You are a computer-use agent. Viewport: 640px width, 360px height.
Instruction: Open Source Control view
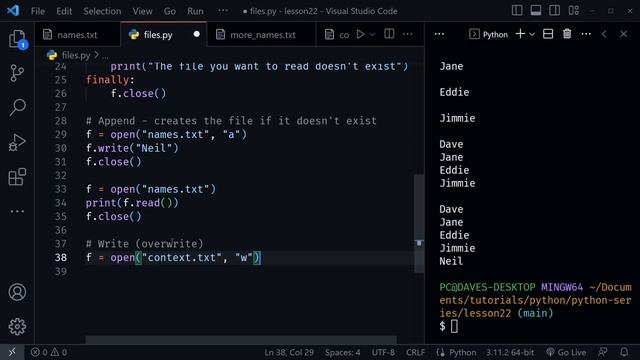click(17, 73)
